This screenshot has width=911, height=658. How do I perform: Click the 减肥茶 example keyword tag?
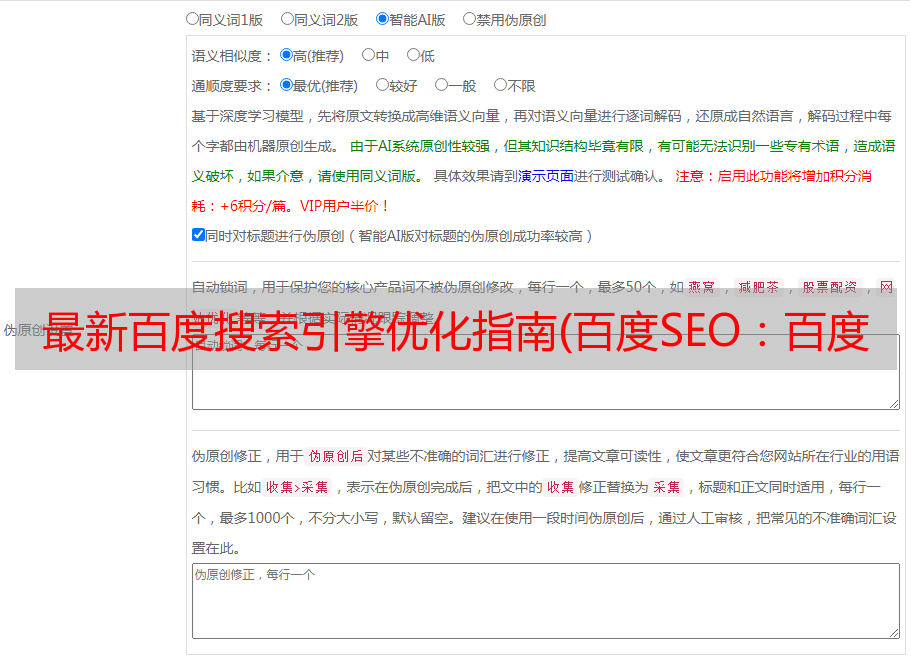(x=759, y=287)
